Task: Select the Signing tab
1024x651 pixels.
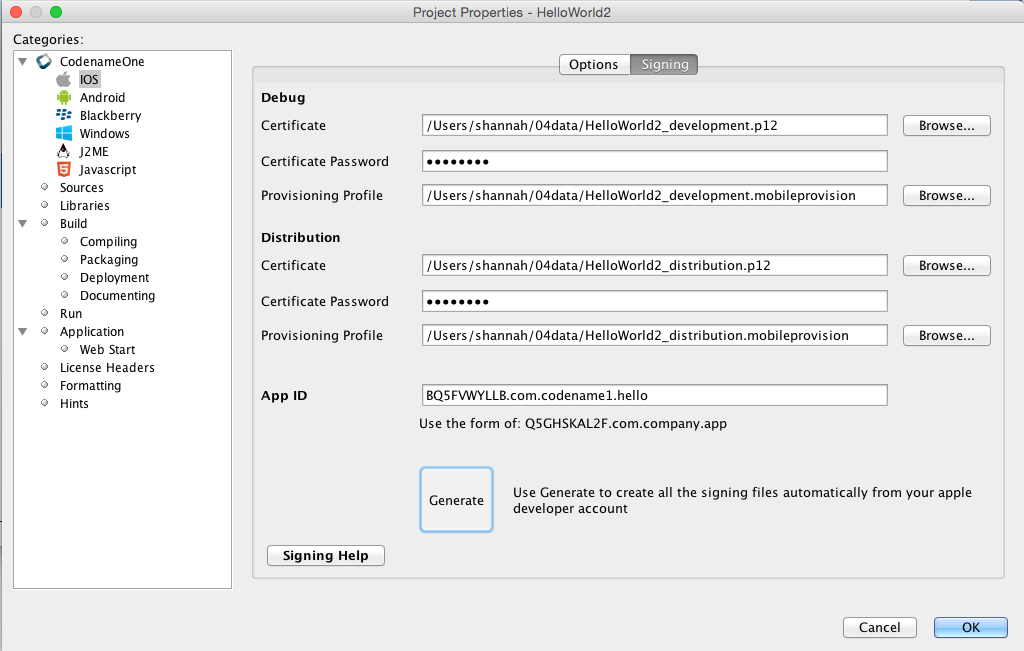Action: click(664, 65)
